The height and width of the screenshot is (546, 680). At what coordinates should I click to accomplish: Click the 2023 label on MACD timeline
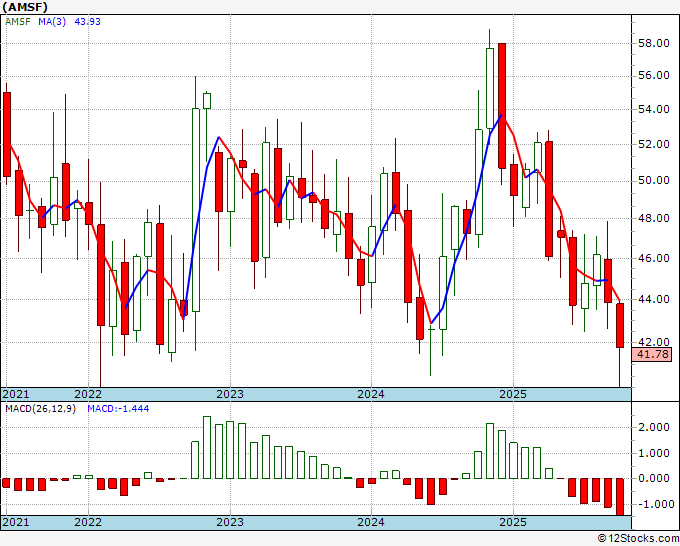tap(230, 522)
